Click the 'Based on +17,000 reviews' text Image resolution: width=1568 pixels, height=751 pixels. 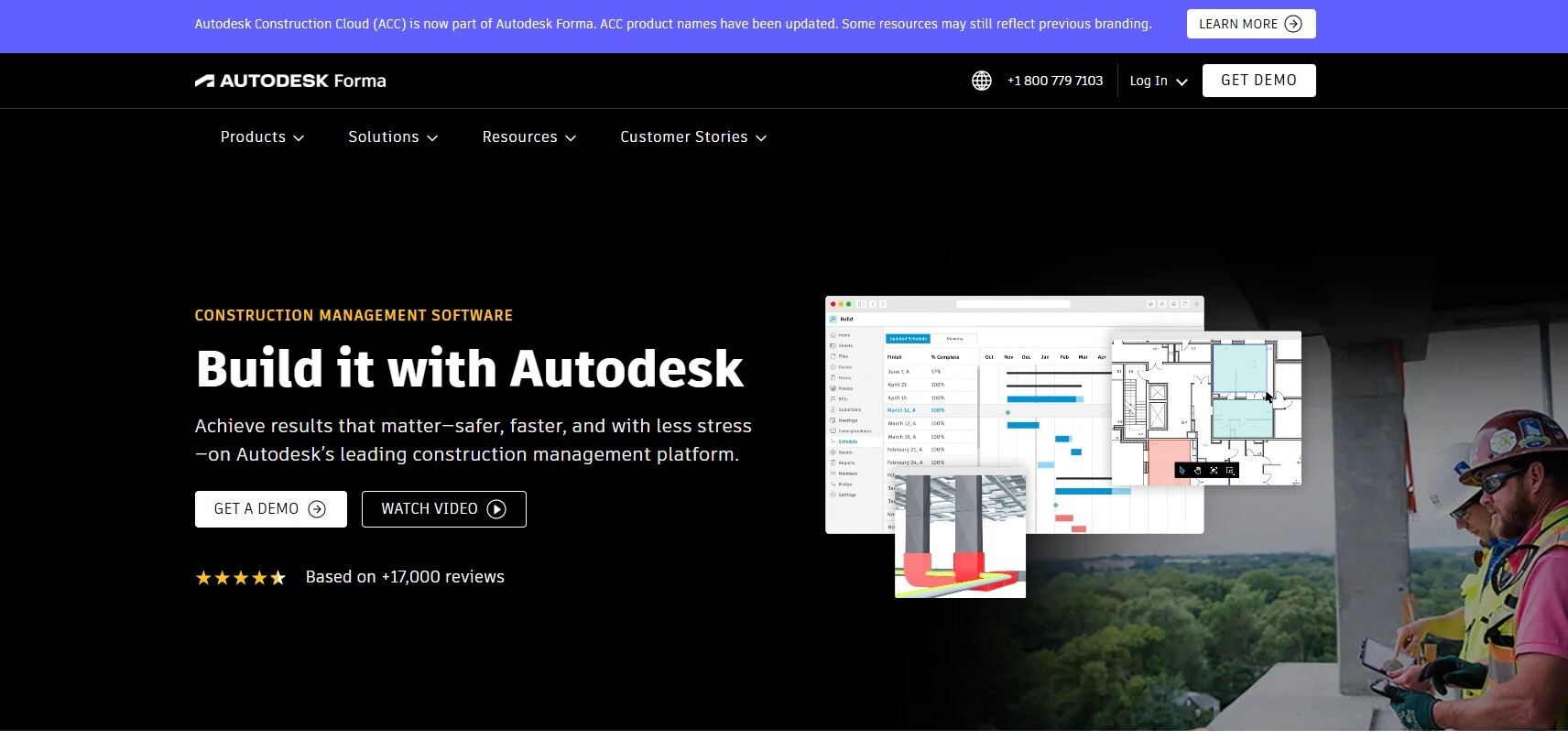click(x=405, y=577)
